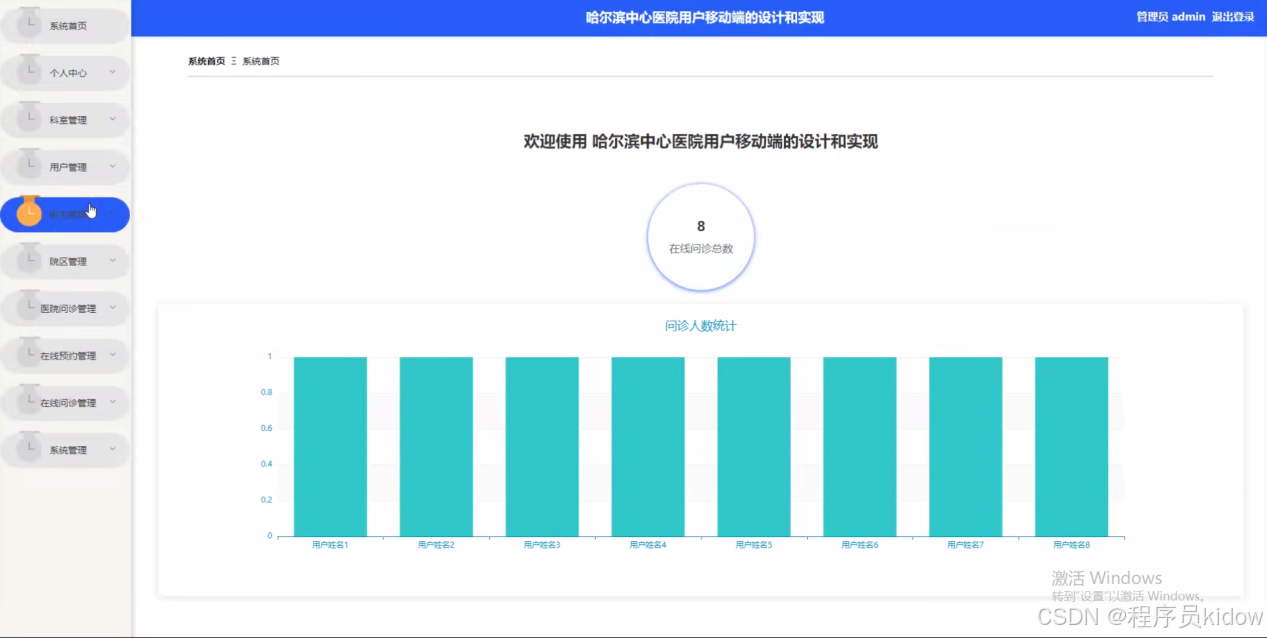Click the clock icon next to 个人中心

(30, 71)
